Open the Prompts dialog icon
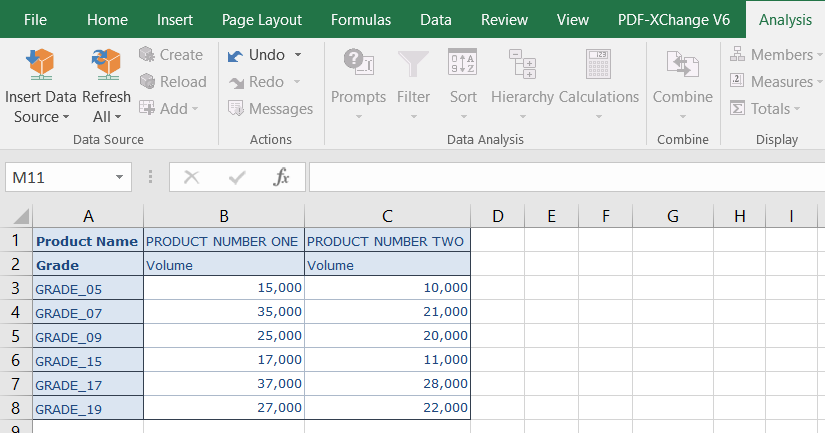The width and height of the screenshot is (825, 433). coord(358,64)
